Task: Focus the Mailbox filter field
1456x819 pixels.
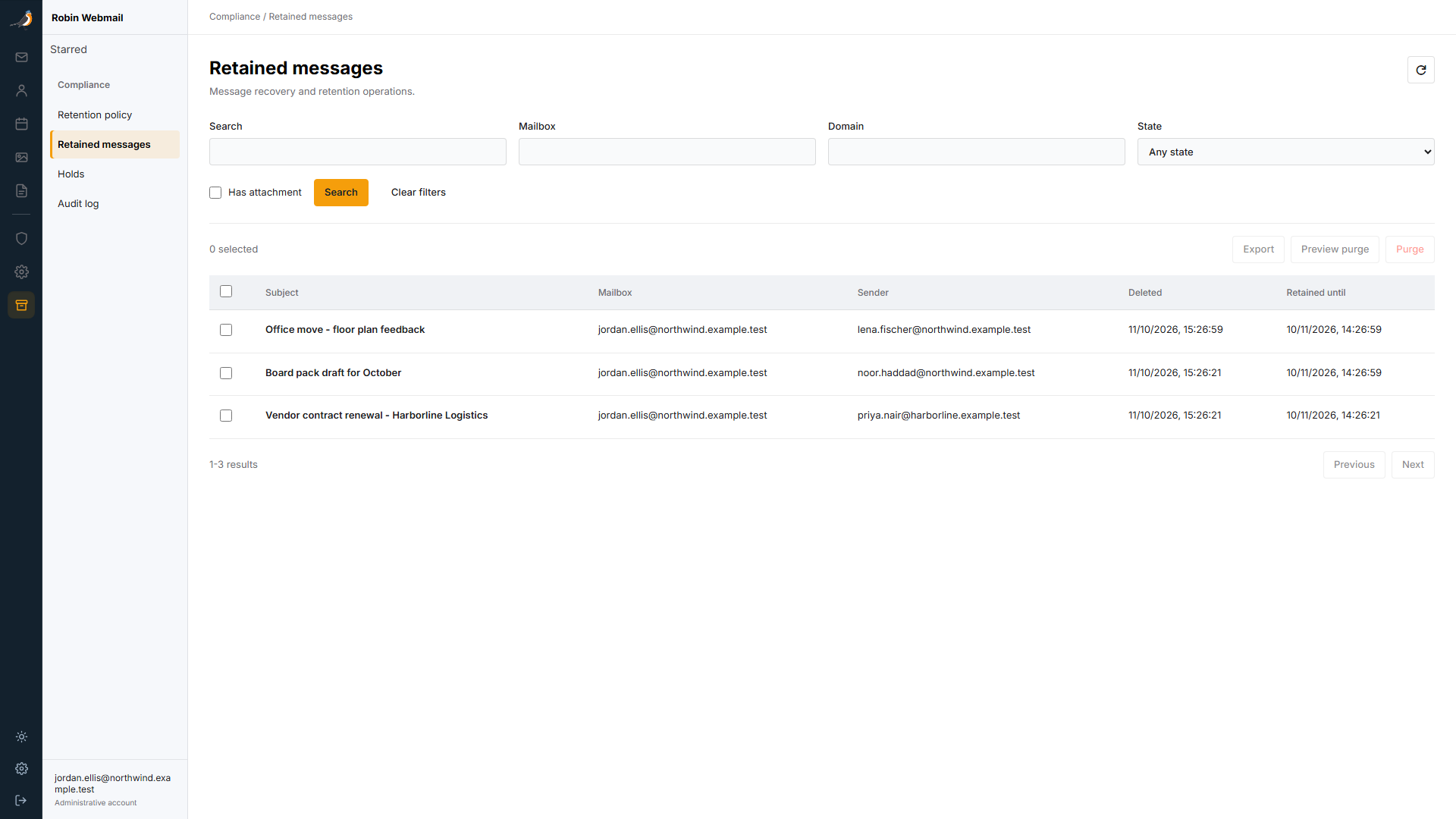Action: (x=667, y=152)
